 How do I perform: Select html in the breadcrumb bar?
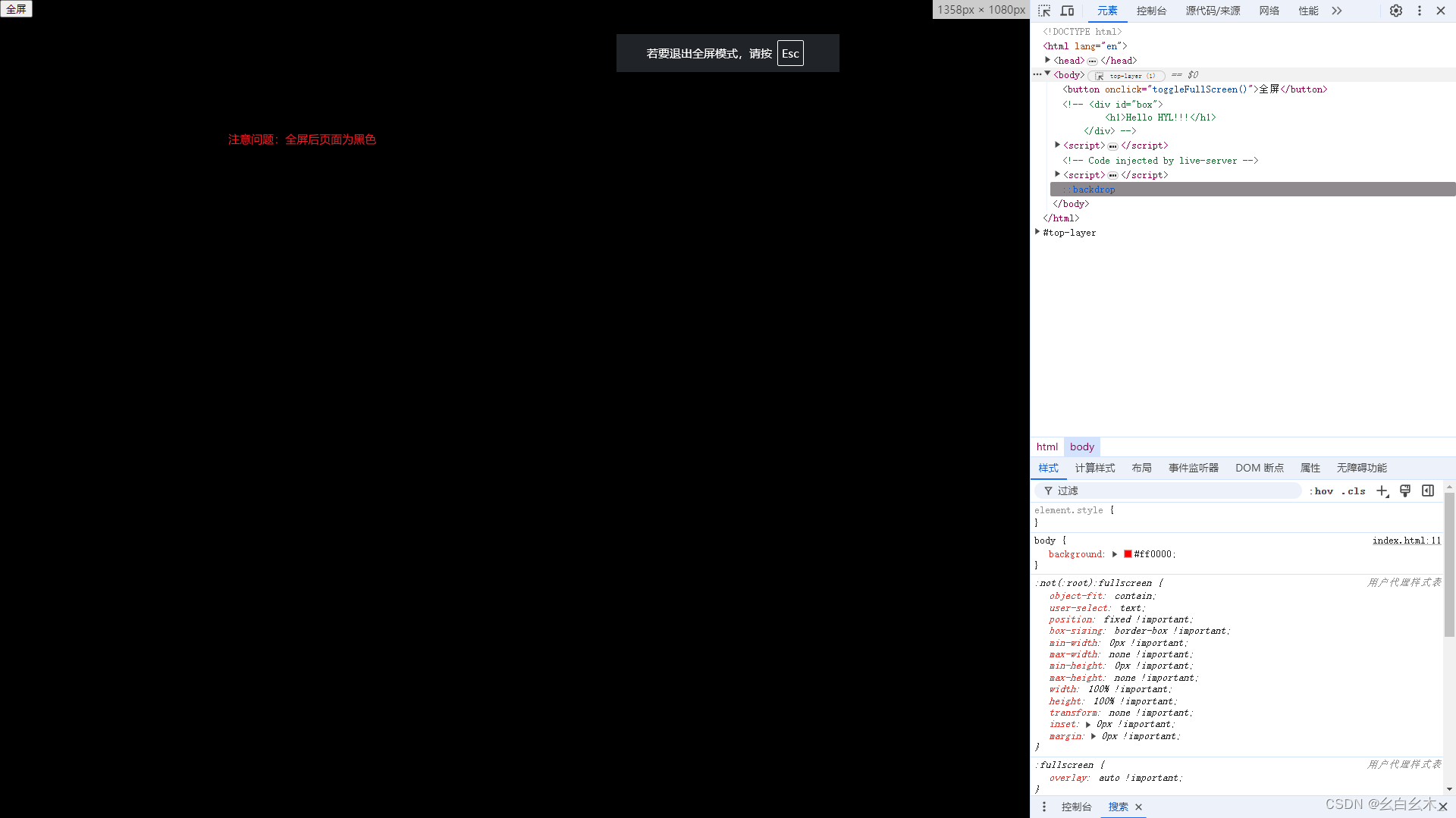click(1046, 447)
